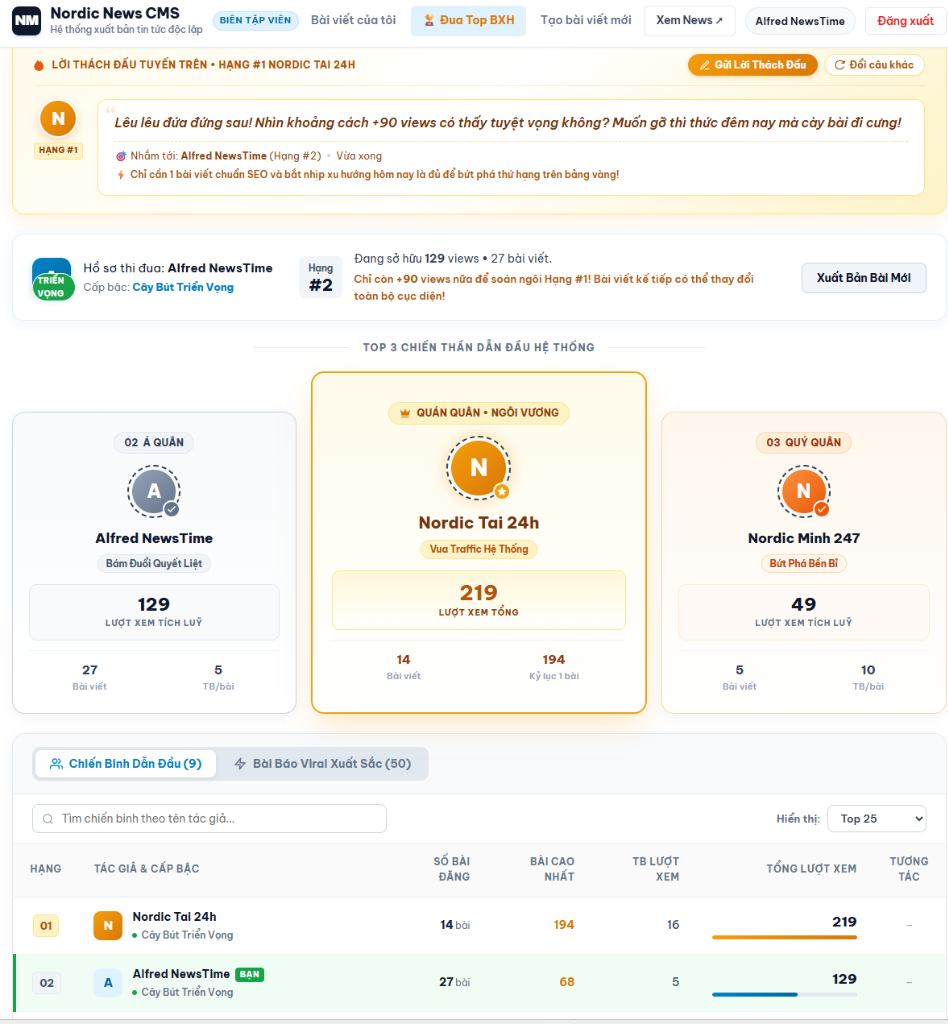The image size is (948, 1024).
Task: Open the Hiển thị Top 25 dropdown
Action: click(x=877, y=818)
